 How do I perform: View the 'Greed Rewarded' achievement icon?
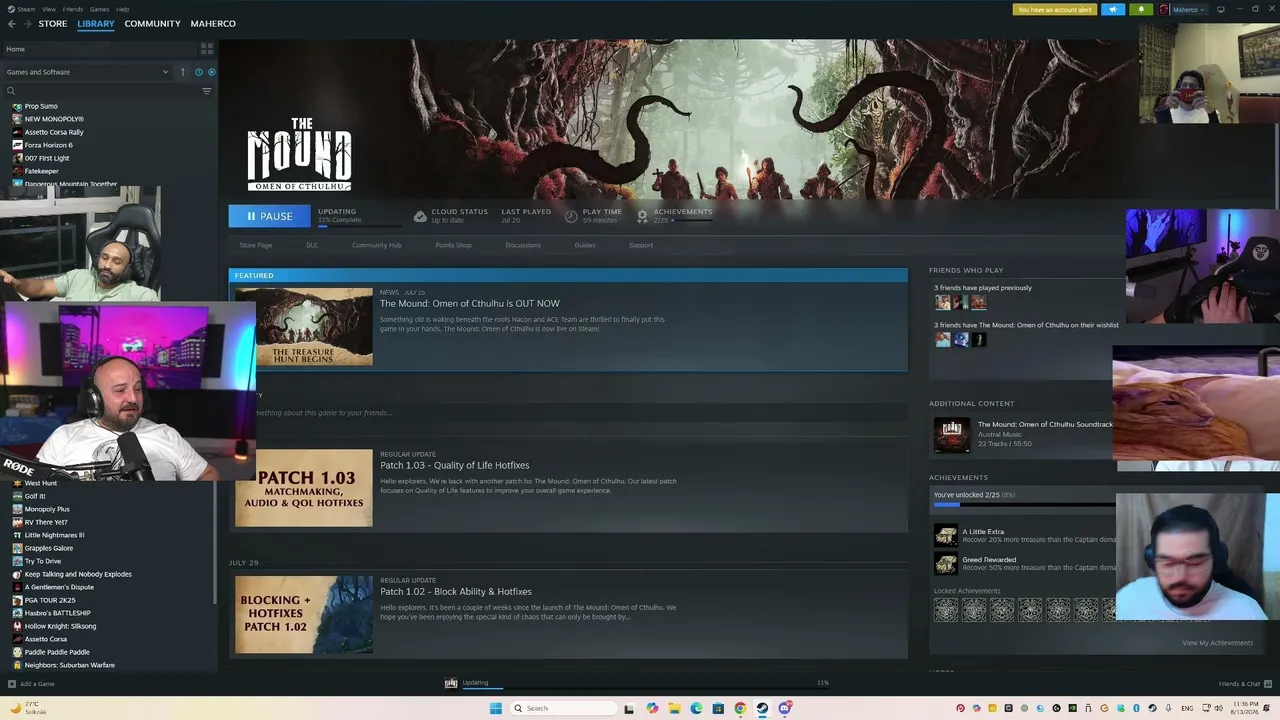tap(945, 564)
